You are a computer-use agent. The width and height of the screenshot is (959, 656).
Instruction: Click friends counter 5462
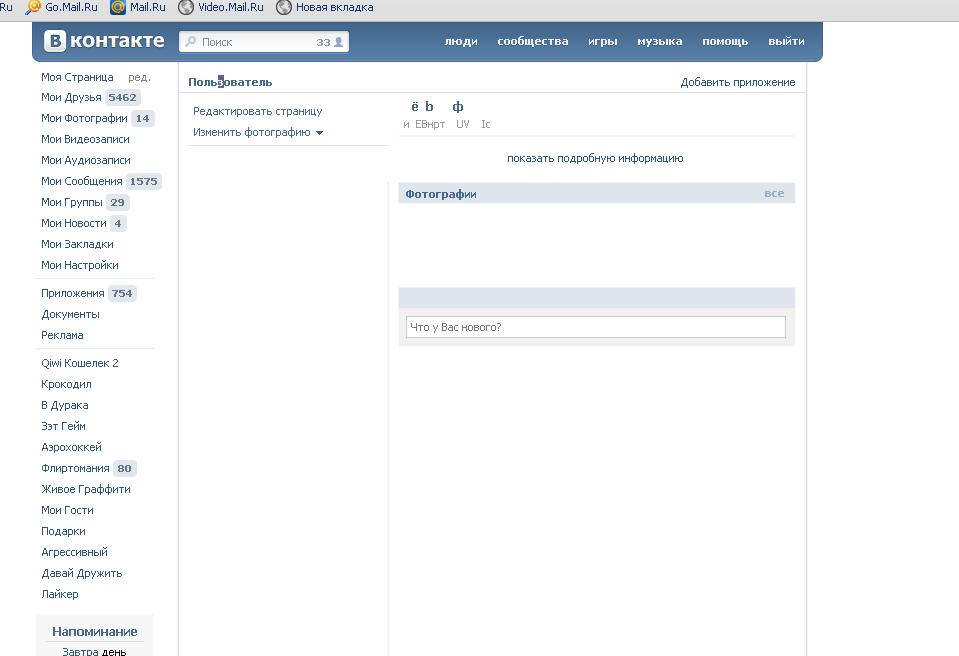pyautogui.click(x=122, y=97)
